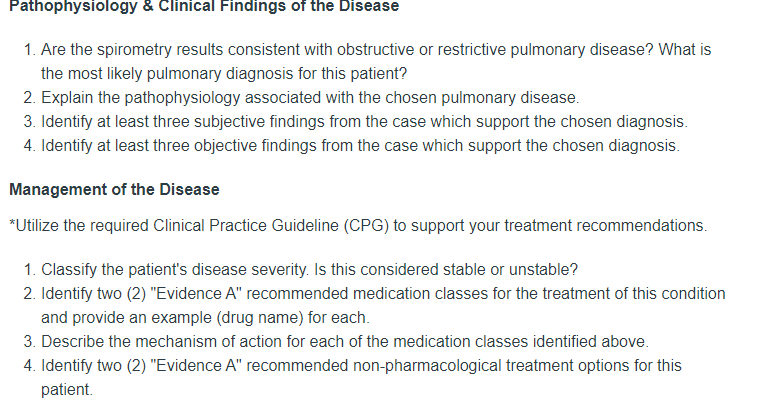
Task: Click 'provide an example (drug name)' line
Action: point(205,318)
